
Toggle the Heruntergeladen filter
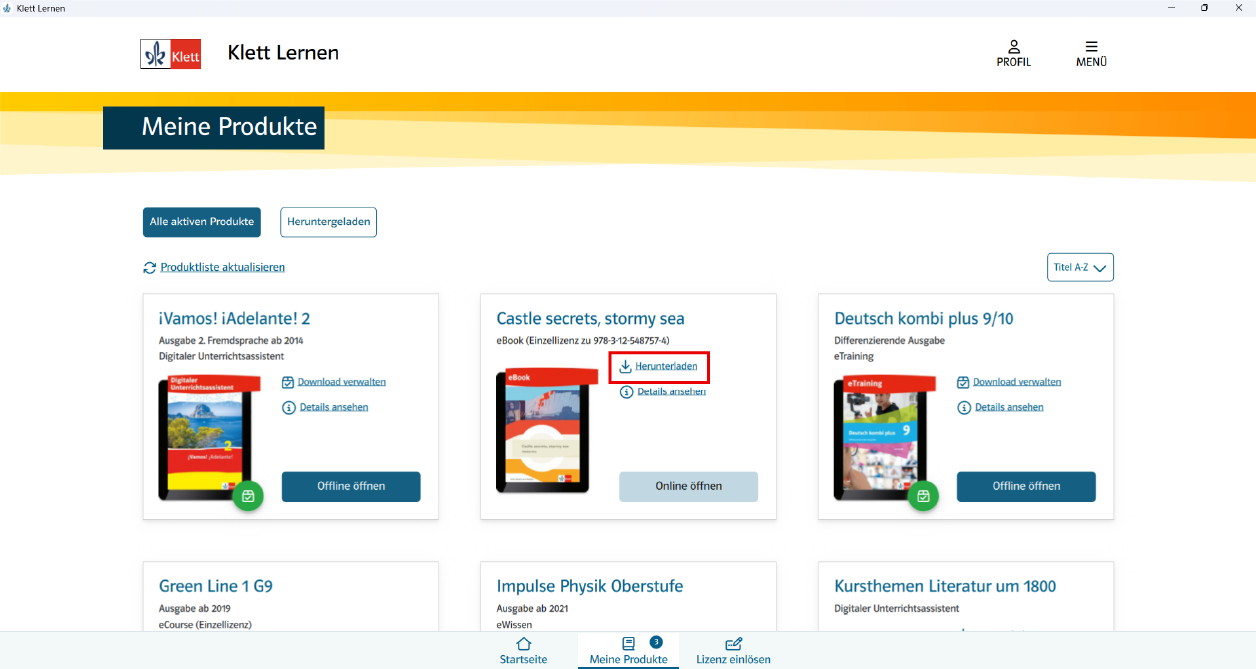tap(328, 222)
